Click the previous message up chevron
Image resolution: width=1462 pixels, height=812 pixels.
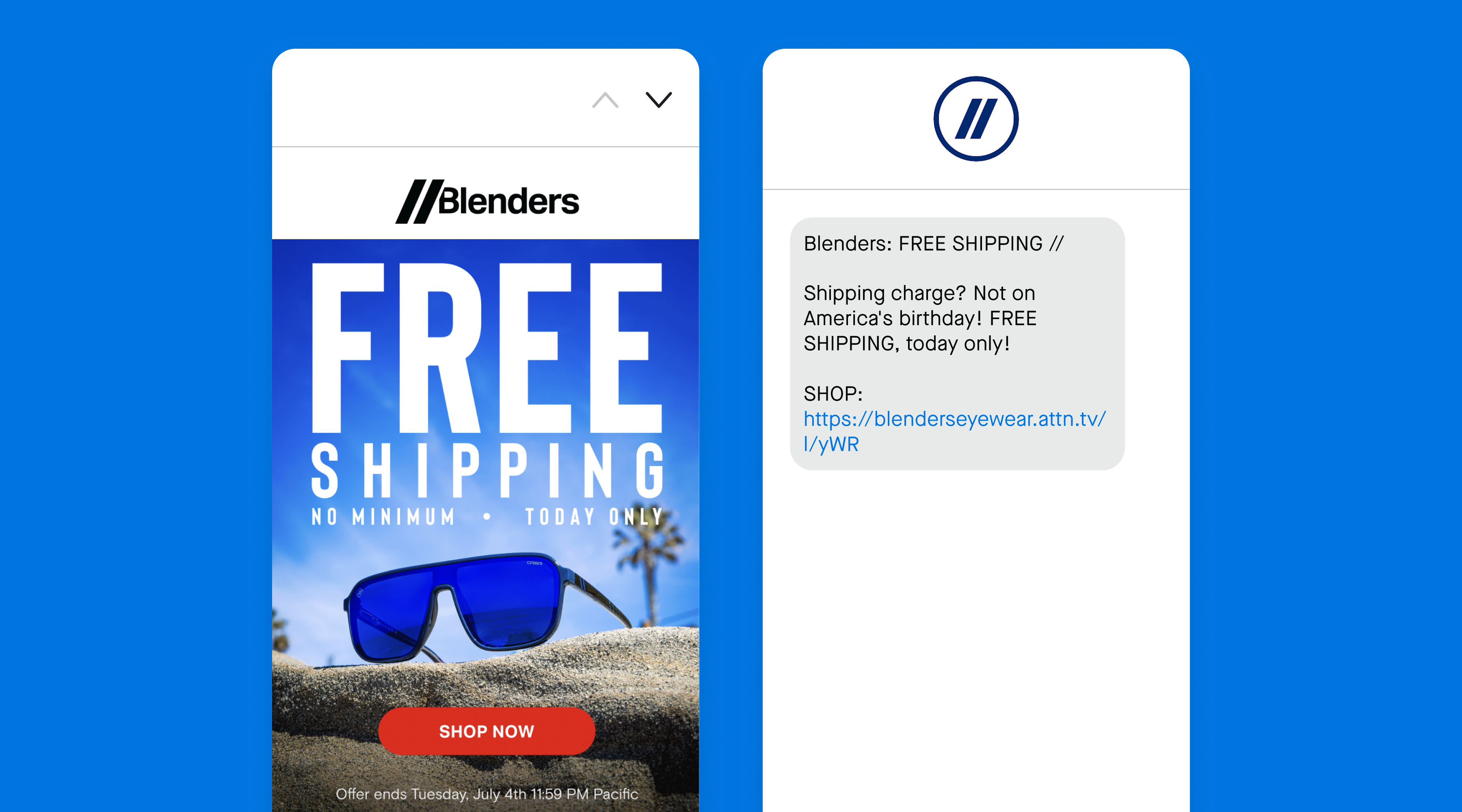tap(605, 100)
